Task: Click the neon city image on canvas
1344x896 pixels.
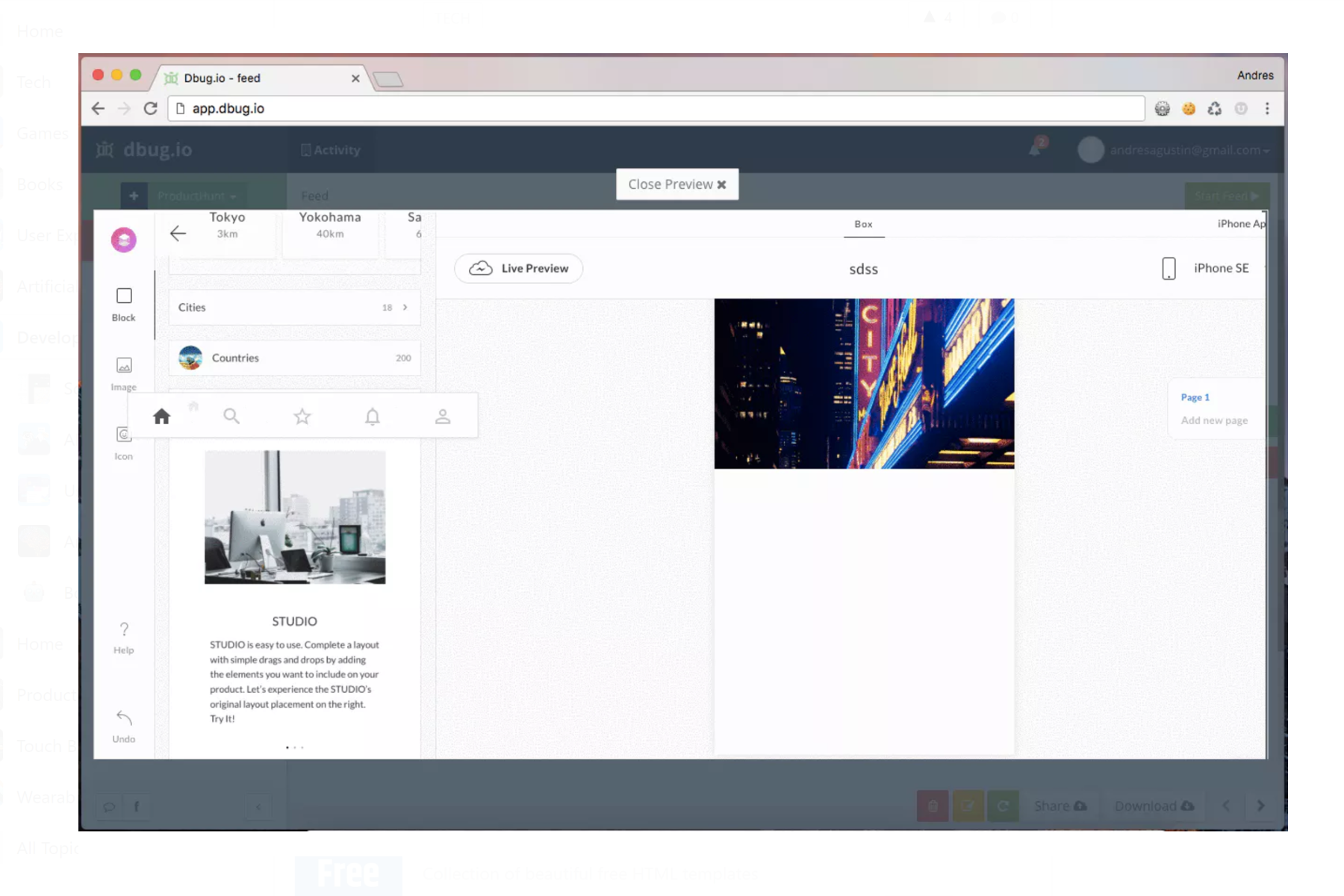Action: (864, 384)
